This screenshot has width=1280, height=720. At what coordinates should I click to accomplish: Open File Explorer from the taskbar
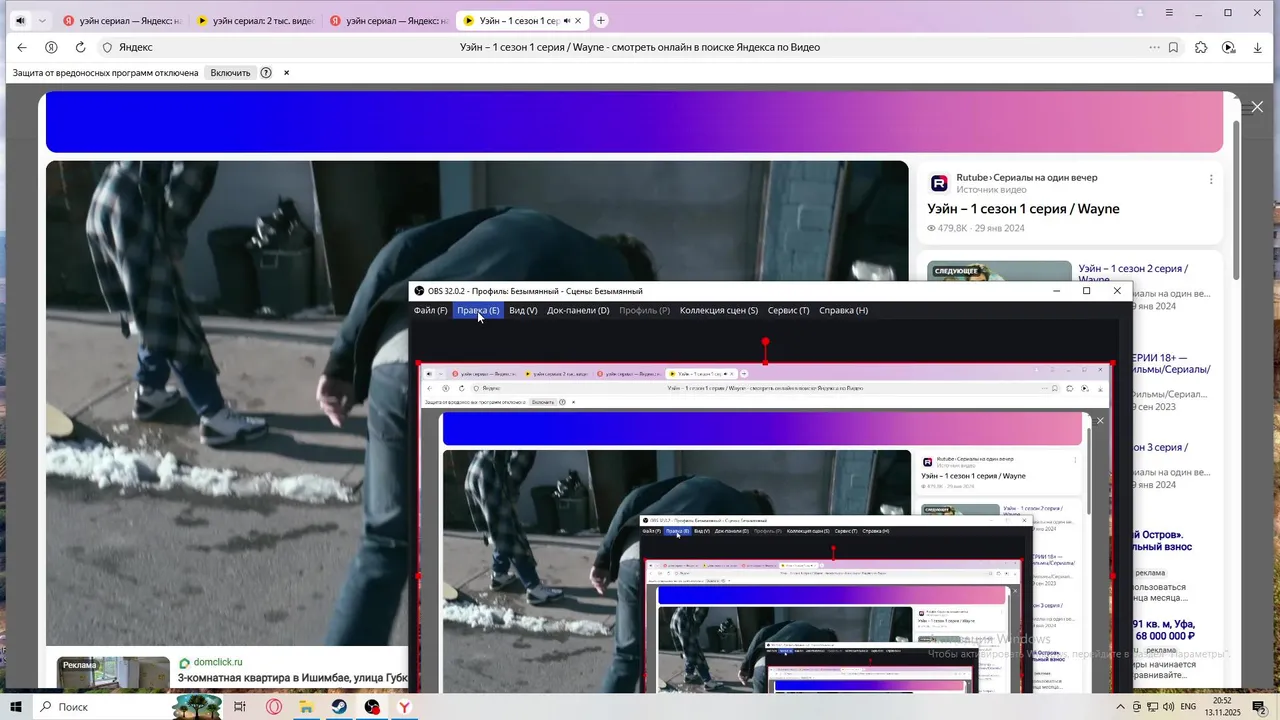point(306,707)
